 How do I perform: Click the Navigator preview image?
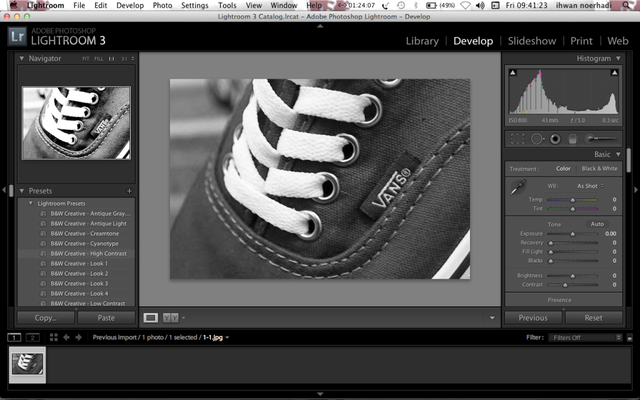76,123
